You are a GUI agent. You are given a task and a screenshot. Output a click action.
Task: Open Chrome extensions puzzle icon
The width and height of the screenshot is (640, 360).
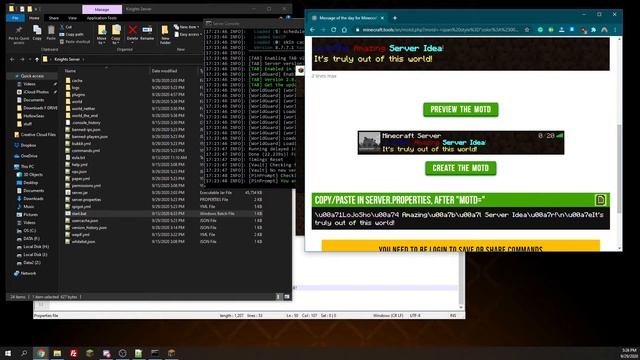[x=593, y=30]
